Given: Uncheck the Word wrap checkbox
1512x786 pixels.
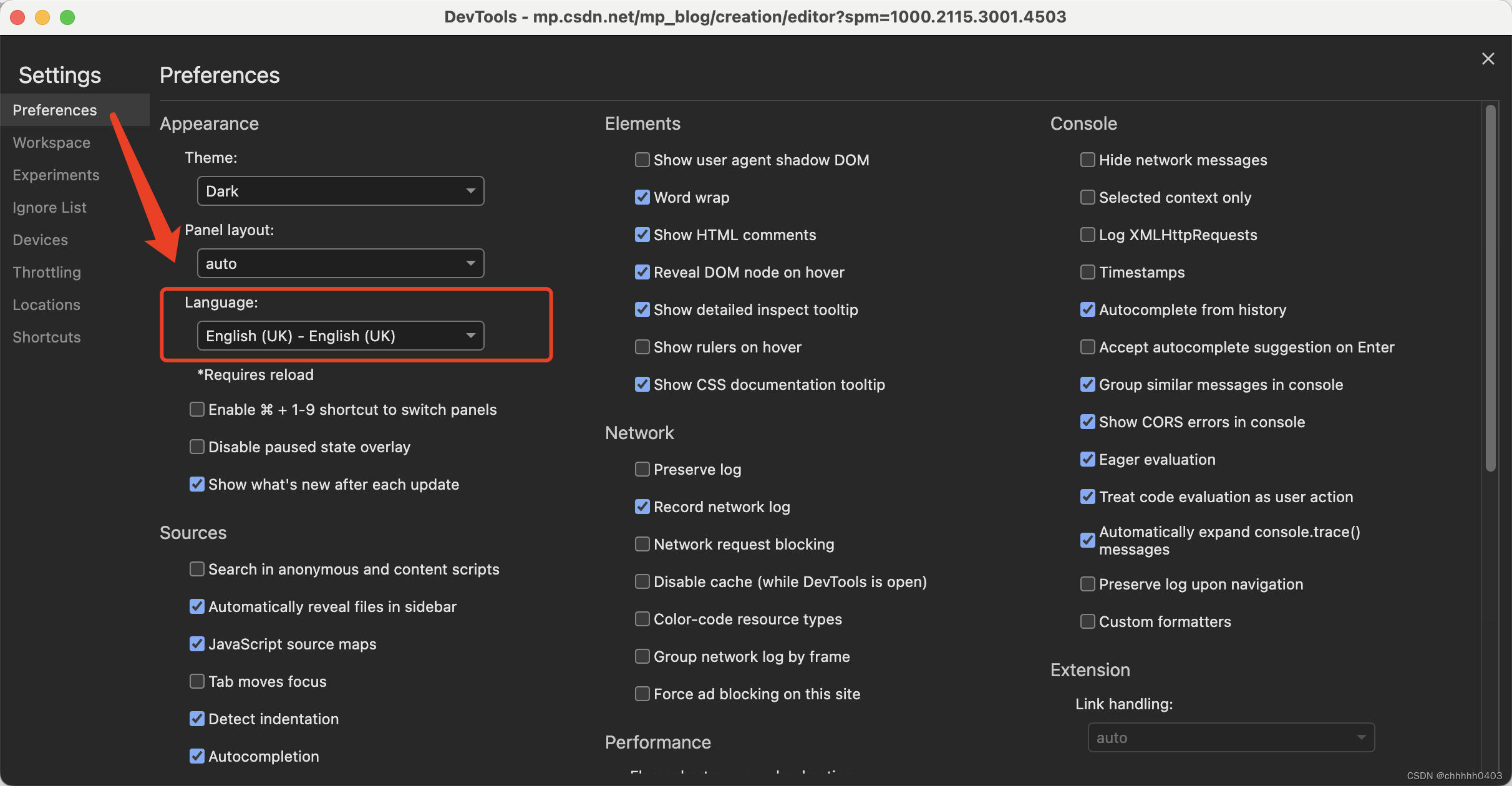Looking at the screenshot, I should click(642, 197).
